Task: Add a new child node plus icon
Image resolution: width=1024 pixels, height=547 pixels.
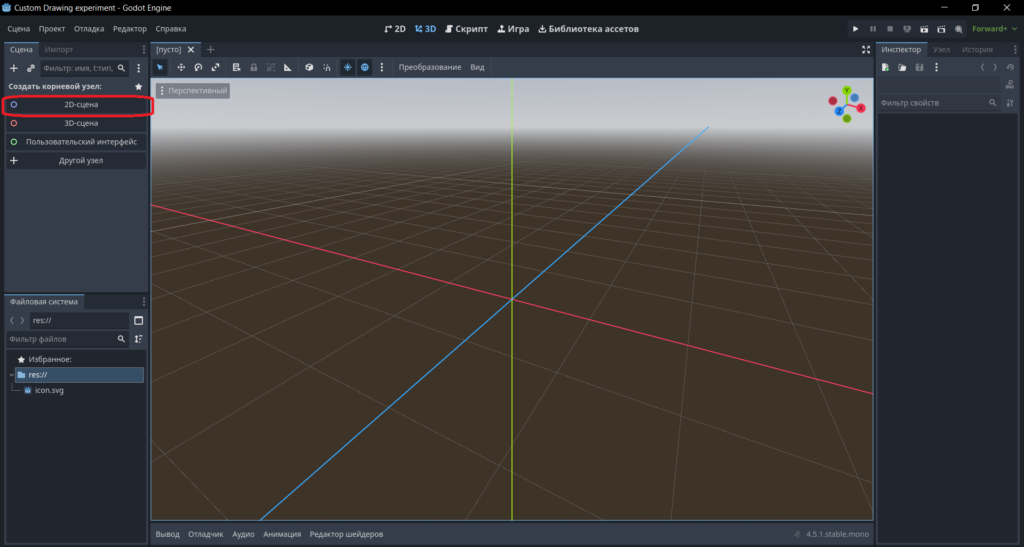Action: coord(14,68)
